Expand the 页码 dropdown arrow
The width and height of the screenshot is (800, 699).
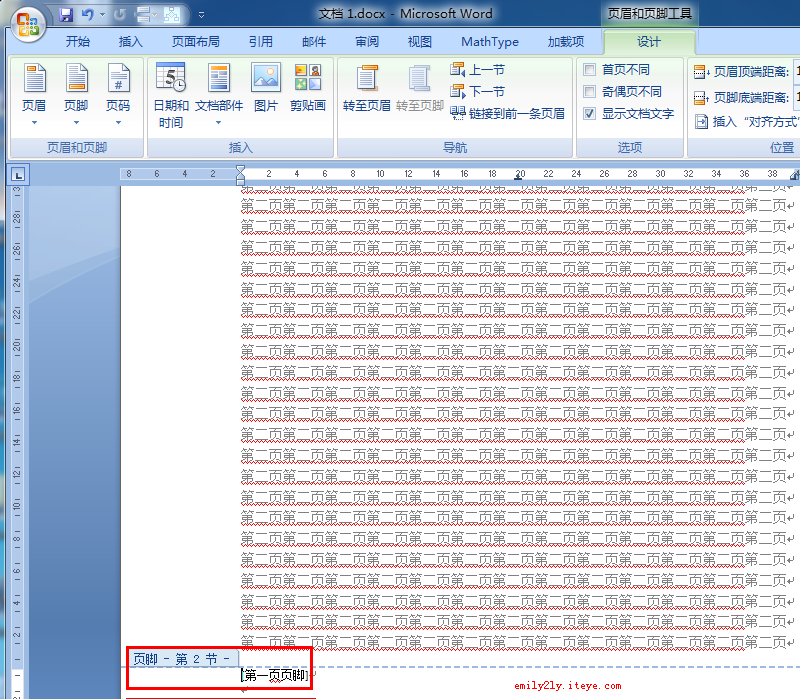coord(118,122)
